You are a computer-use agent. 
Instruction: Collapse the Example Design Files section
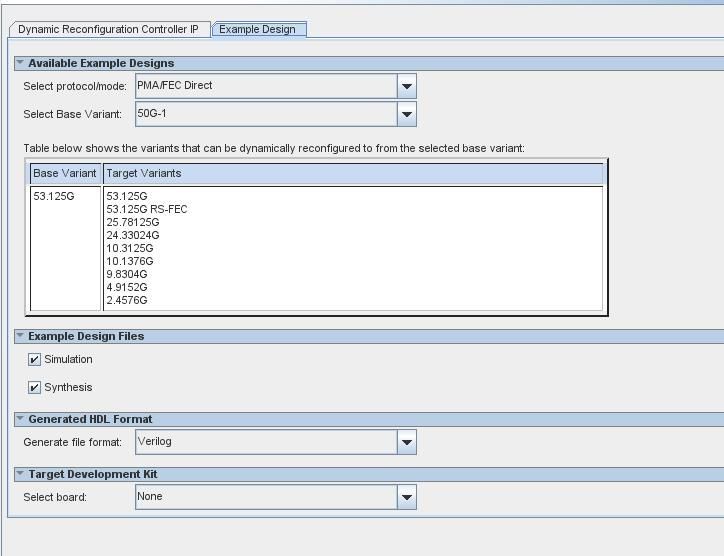20,336
